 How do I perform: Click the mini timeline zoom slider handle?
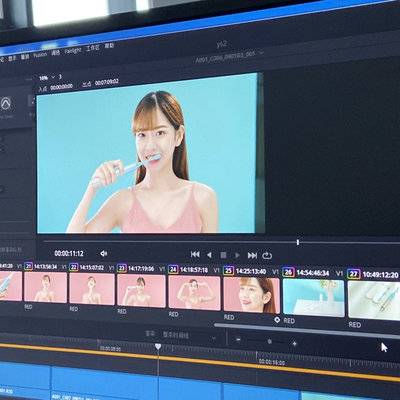[x=269, y=341]
